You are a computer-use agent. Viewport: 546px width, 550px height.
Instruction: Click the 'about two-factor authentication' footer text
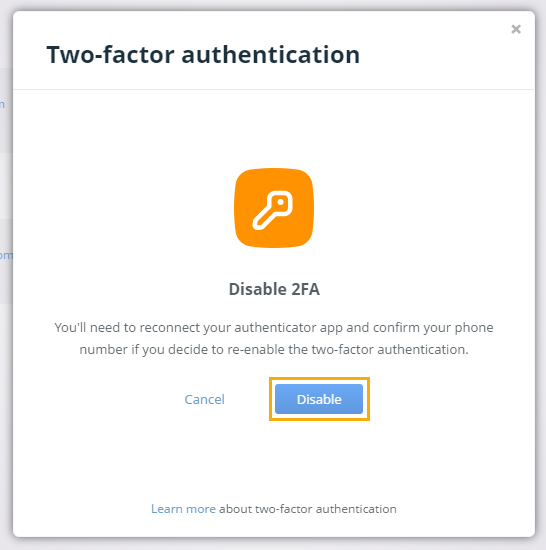[308, 509]
